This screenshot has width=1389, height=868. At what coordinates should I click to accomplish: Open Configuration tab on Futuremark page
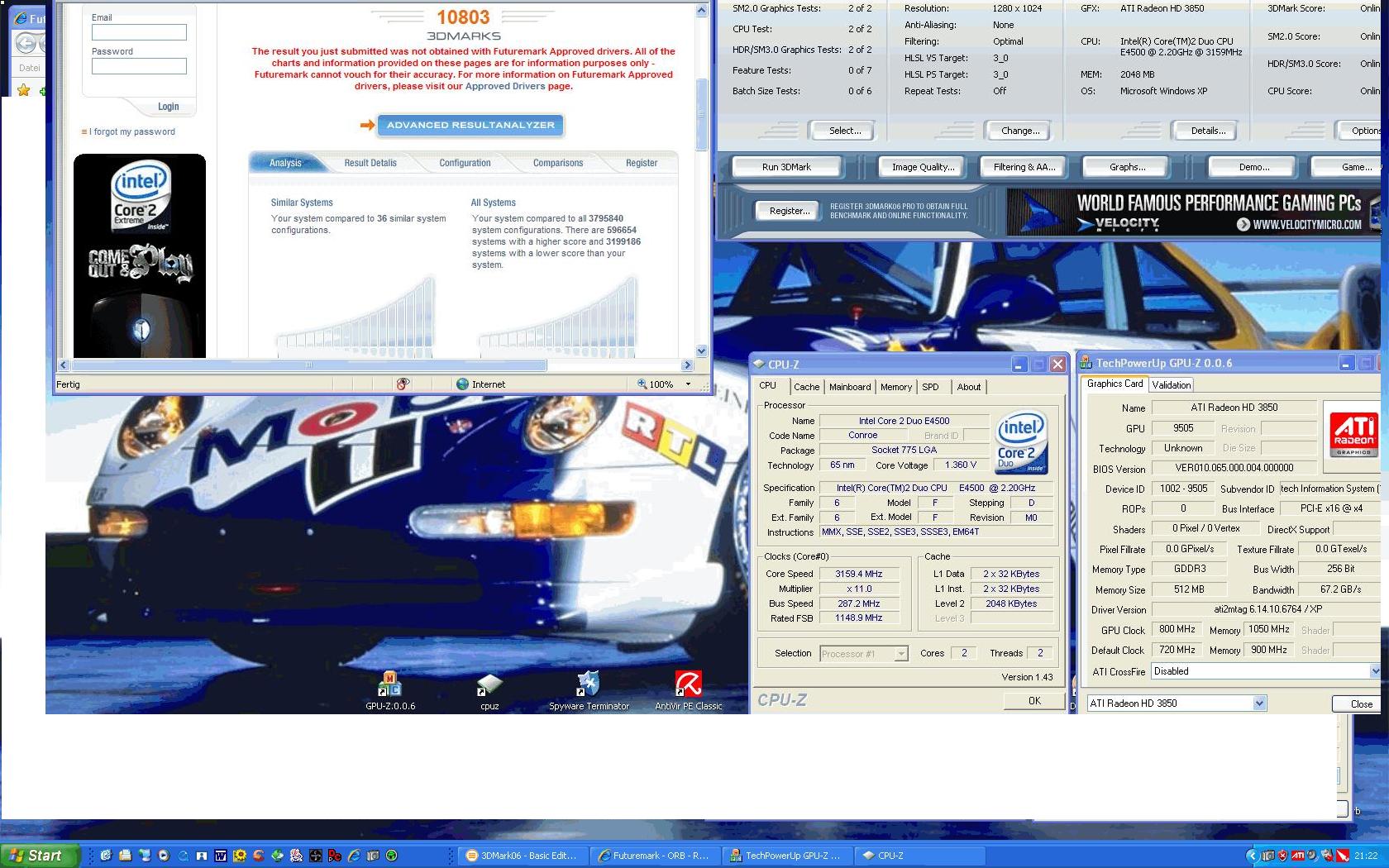[x=465, y=163]
